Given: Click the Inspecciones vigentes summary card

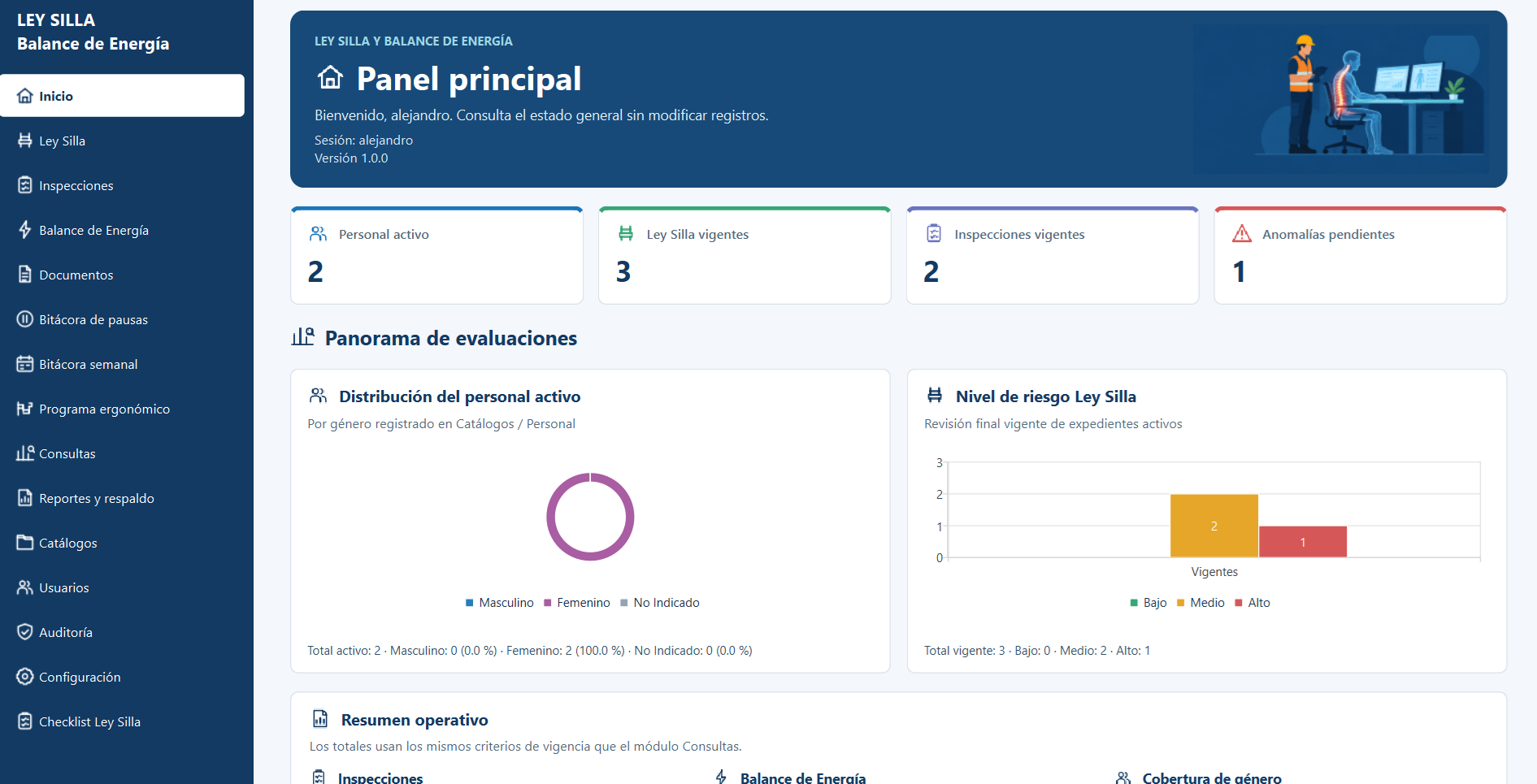Looking at the screenshot, I should coord(1053,255).
